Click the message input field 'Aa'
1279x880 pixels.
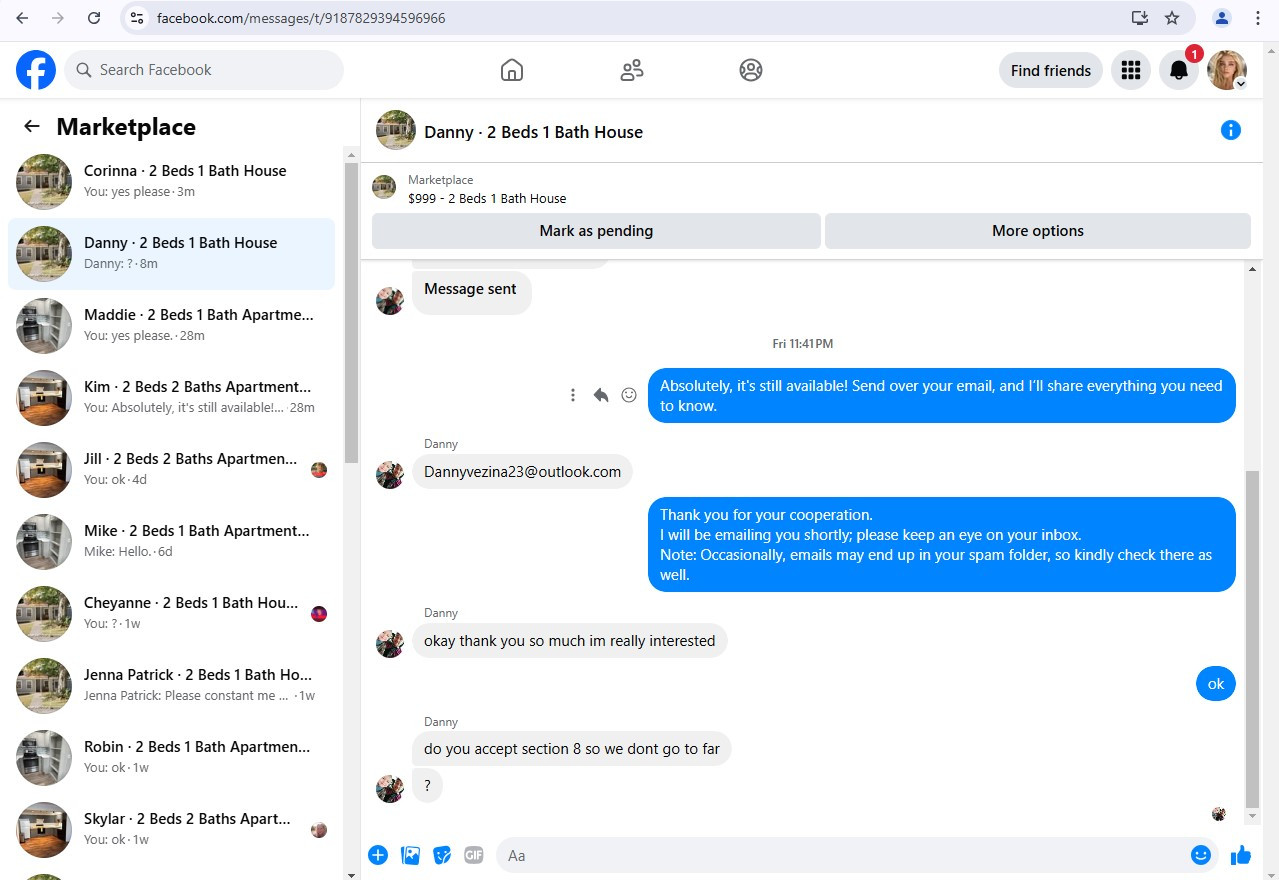point(858,855)
